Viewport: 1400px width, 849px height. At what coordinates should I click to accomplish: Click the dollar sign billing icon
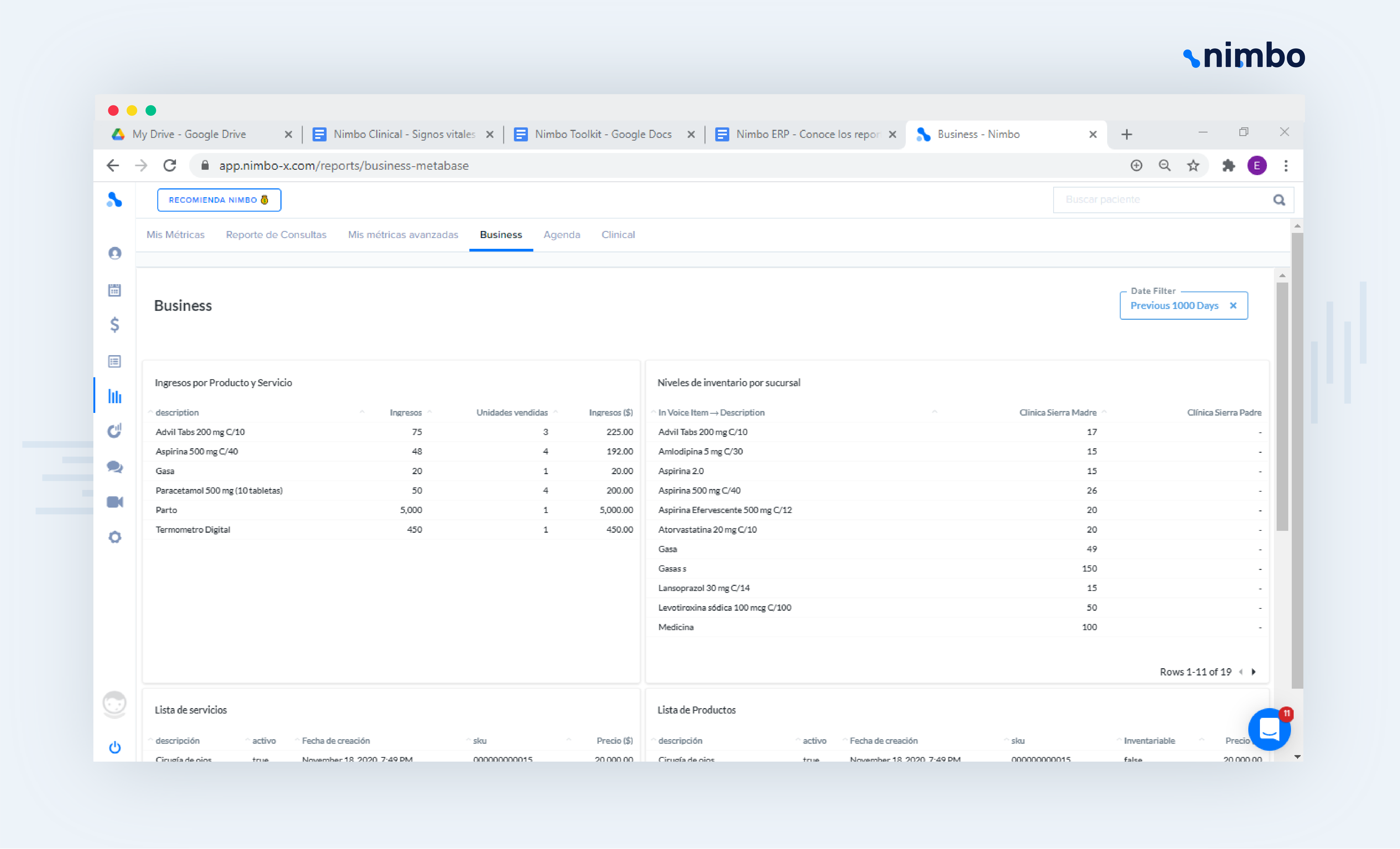pos(115,325)
